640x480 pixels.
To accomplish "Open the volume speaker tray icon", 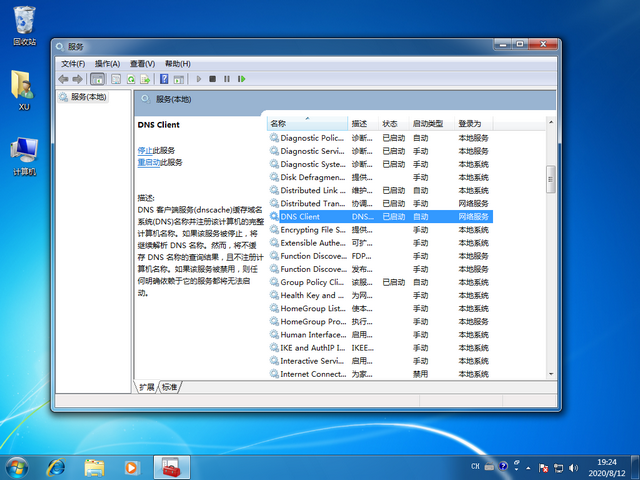I will (573, 468).
